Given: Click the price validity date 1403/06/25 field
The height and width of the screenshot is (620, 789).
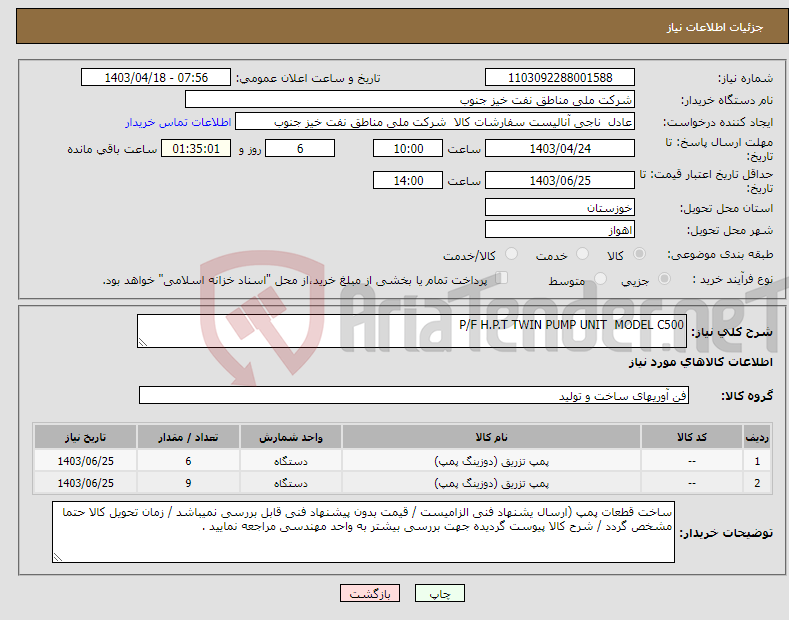Looking at the screenshot, I should [560, 180].
